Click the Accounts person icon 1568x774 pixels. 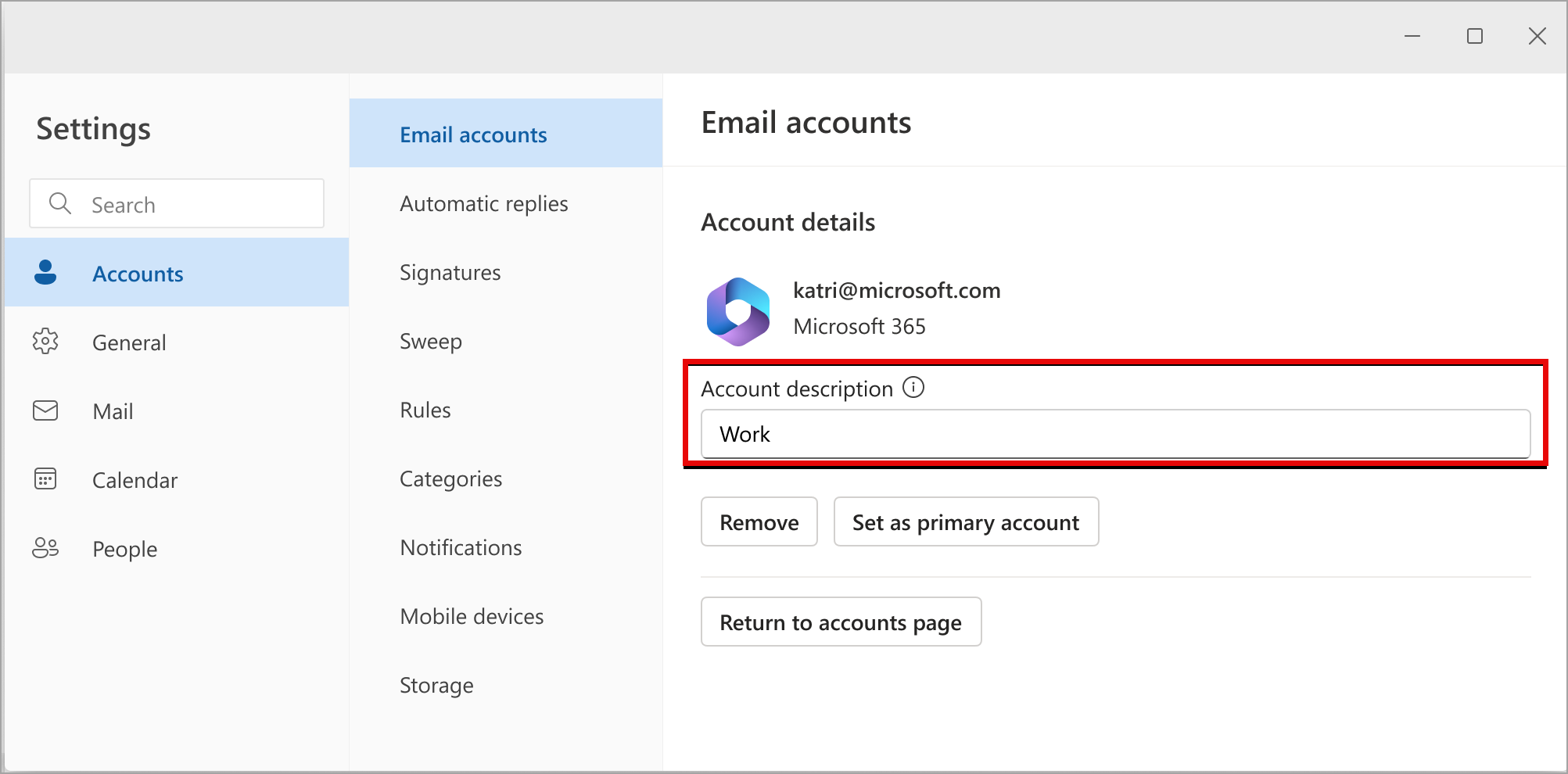tap(45, 273)
